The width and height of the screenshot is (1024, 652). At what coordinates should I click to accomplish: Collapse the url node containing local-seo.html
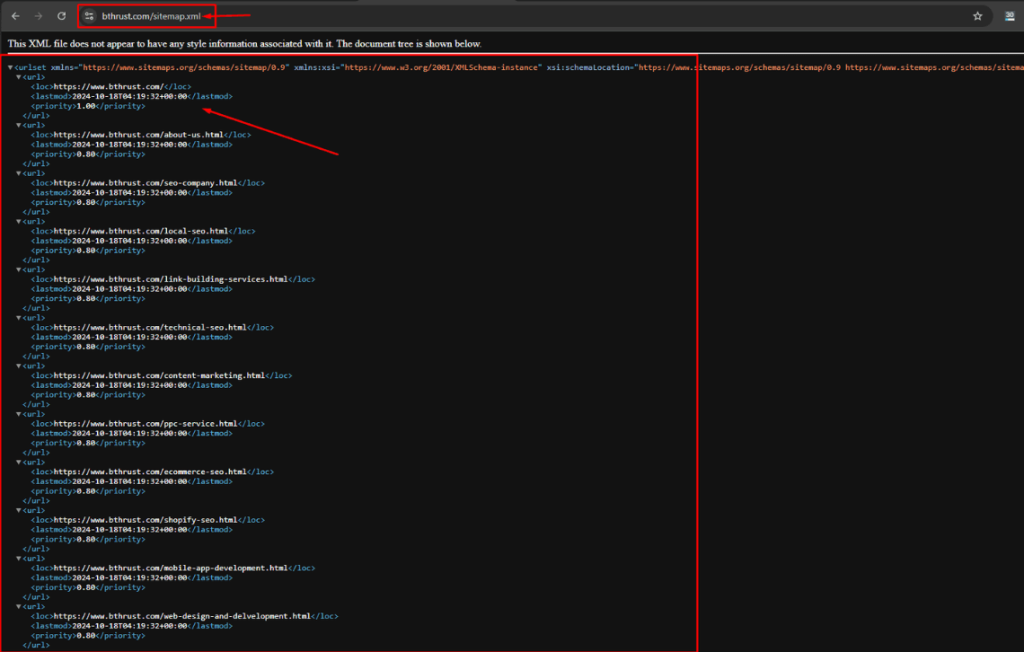(x=18, y=221)
